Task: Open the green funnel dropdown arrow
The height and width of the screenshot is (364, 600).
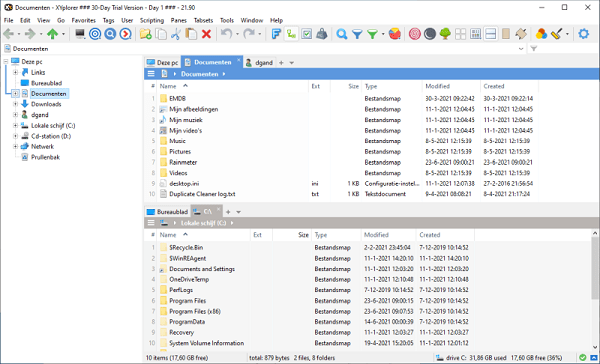Action: (383, 34)
